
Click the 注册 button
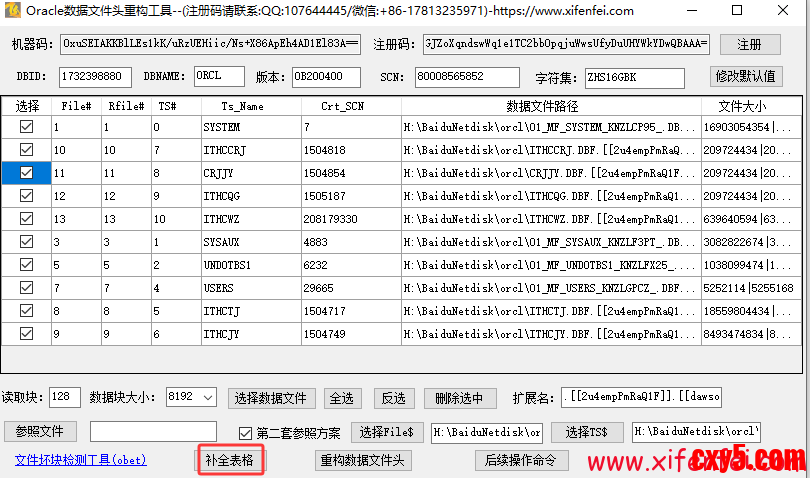pos(750,44)
